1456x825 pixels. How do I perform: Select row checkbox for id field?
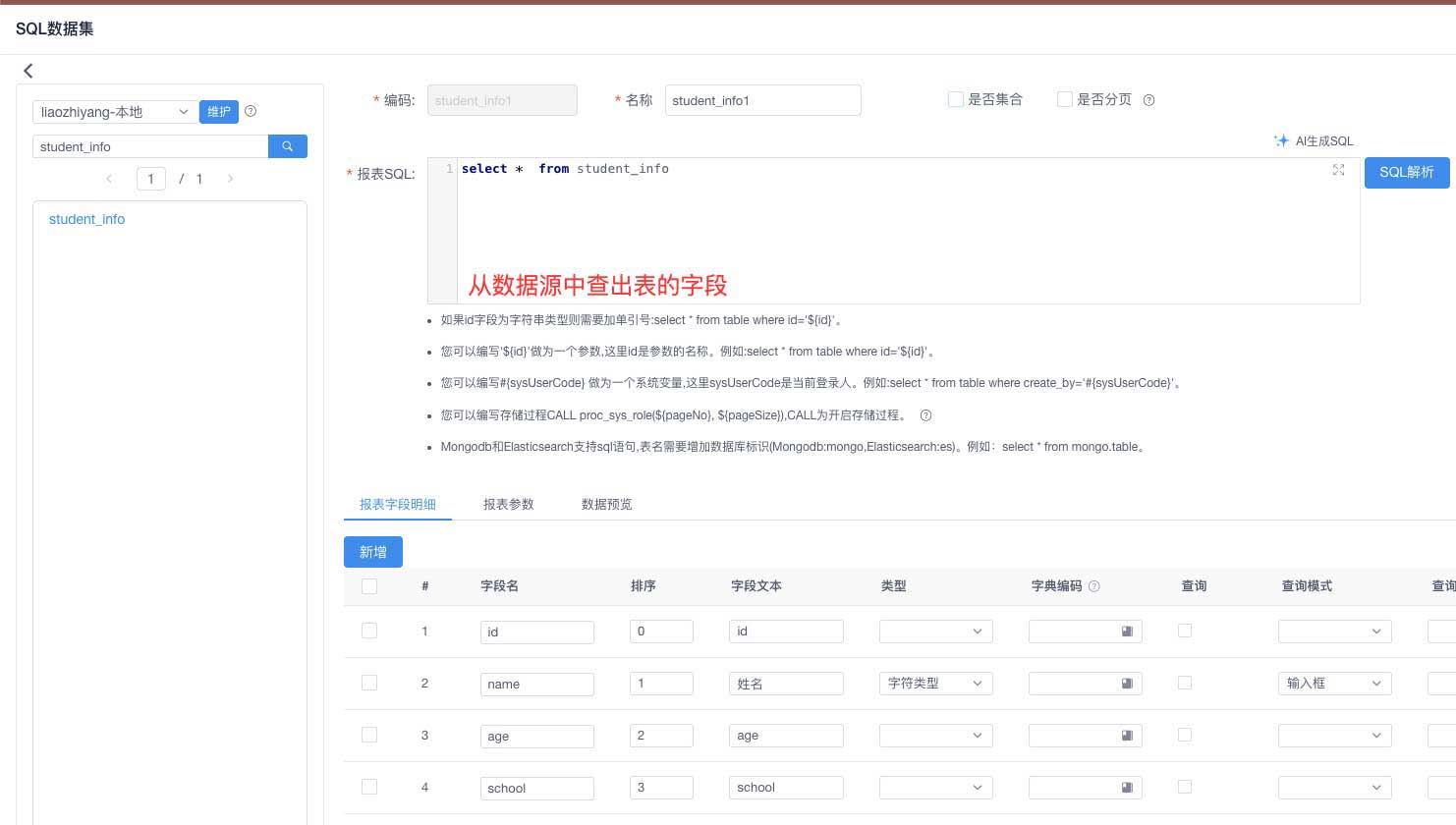(369, 631)
